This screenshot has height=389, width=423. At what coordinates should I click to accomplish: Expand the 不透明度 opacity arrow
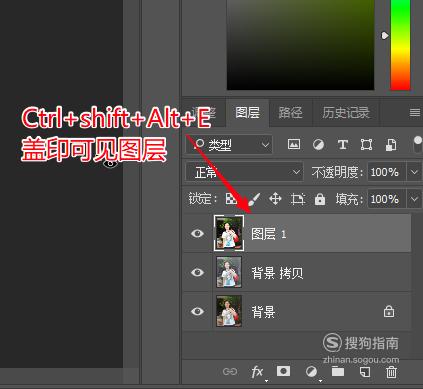pos(414,172)
